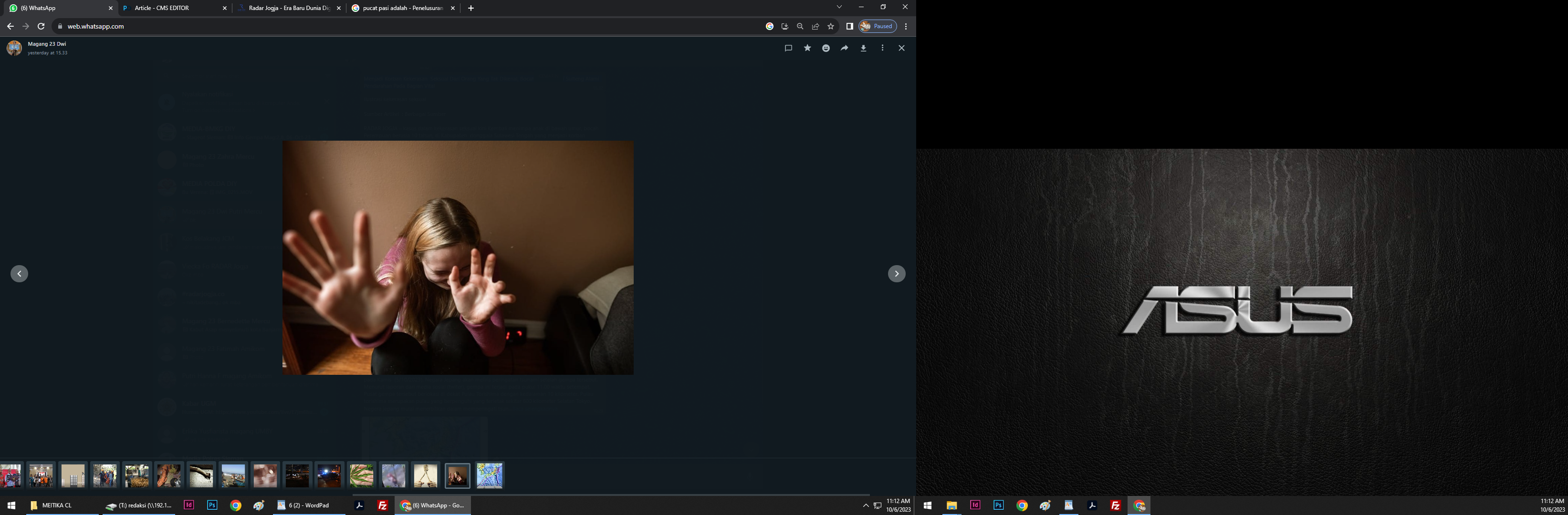The width and height of the screenshot is (1568, 515).
Task: Open Start menu on right monitor
Action: pos(928,505)
